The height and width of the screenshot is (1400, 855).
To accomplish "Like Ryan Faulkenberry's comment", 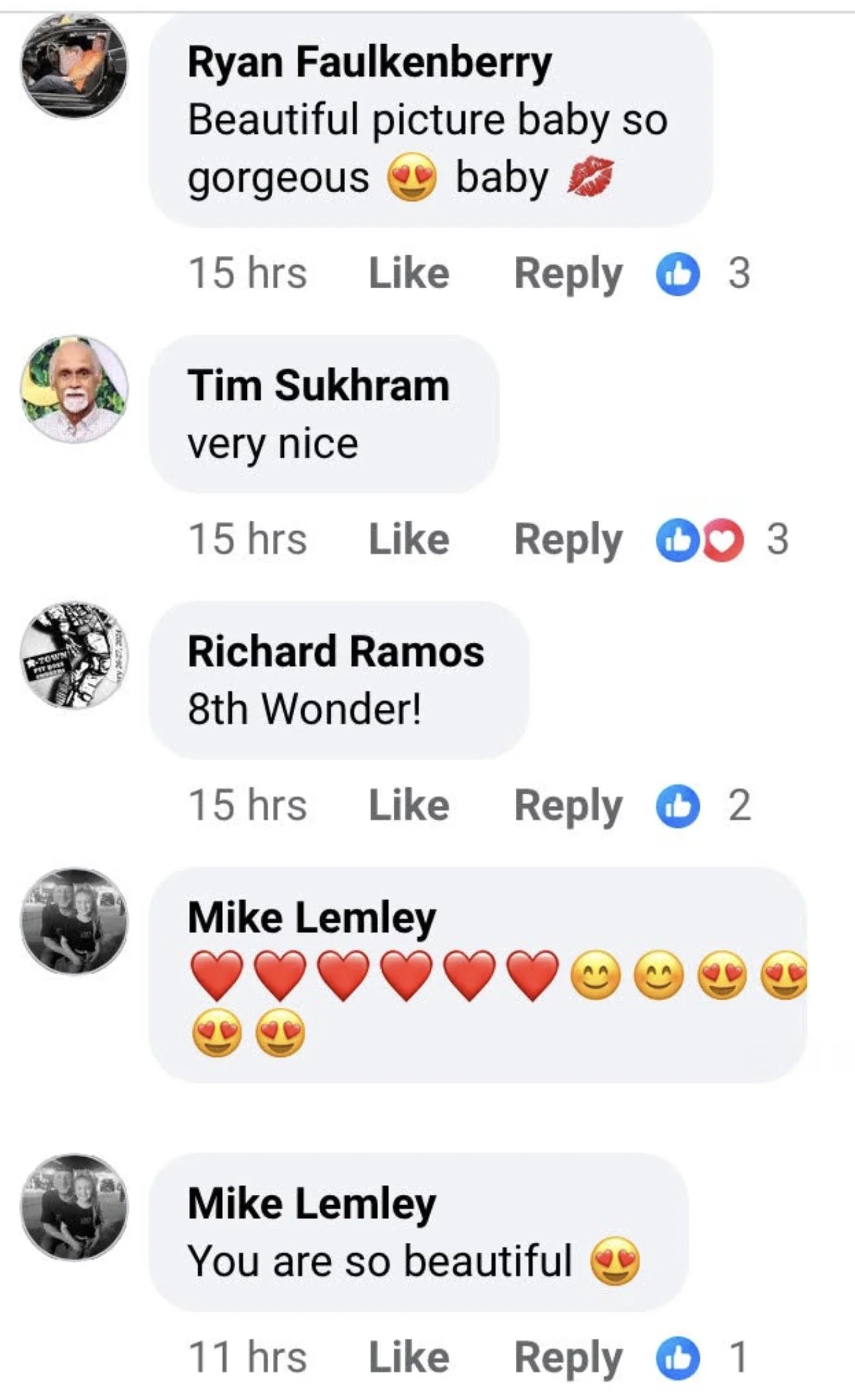I will [x=409, y=273].
